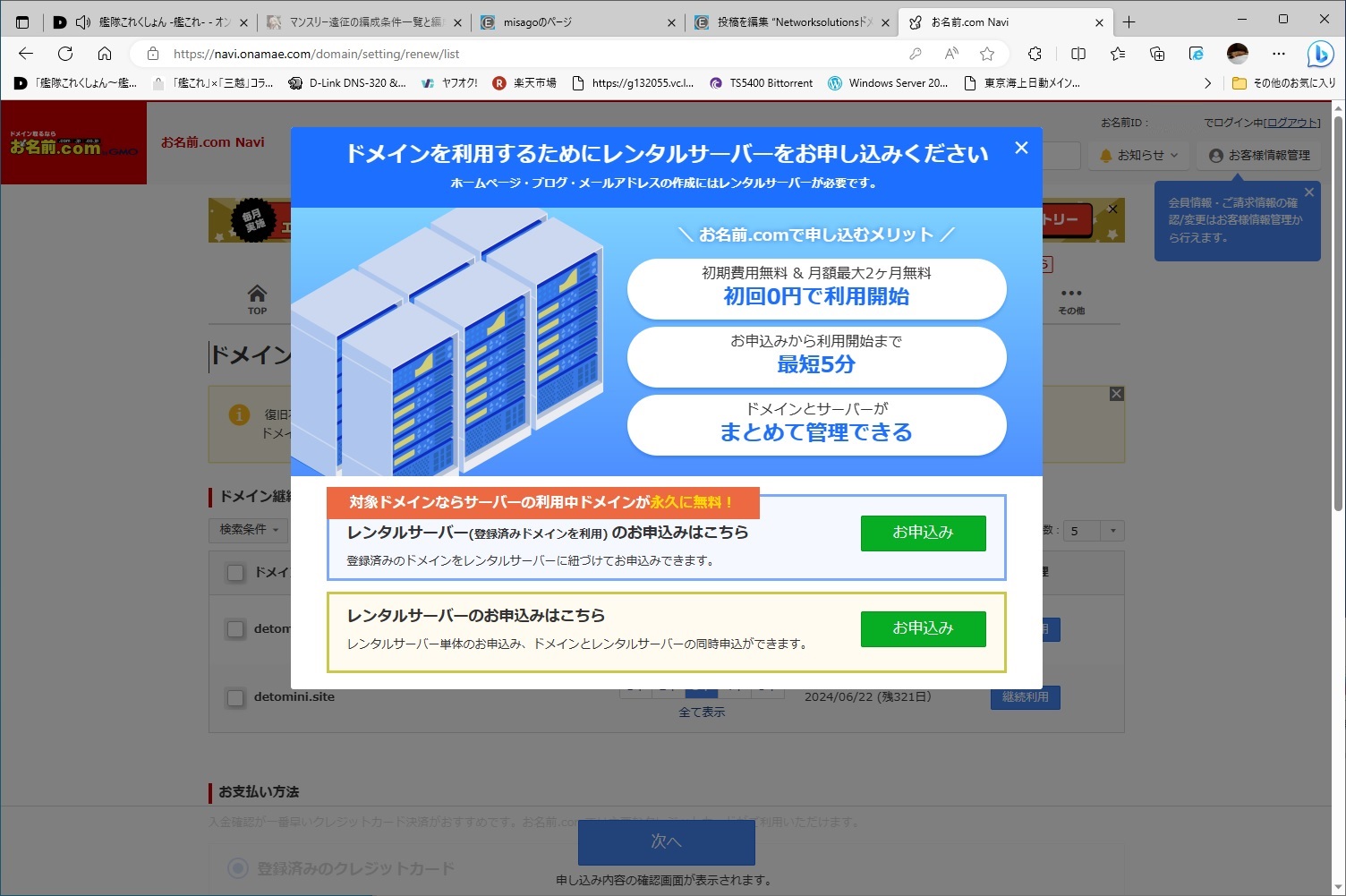Start Read Aloud from address bar
This screenshot has height=896, width=1346.
951,54
